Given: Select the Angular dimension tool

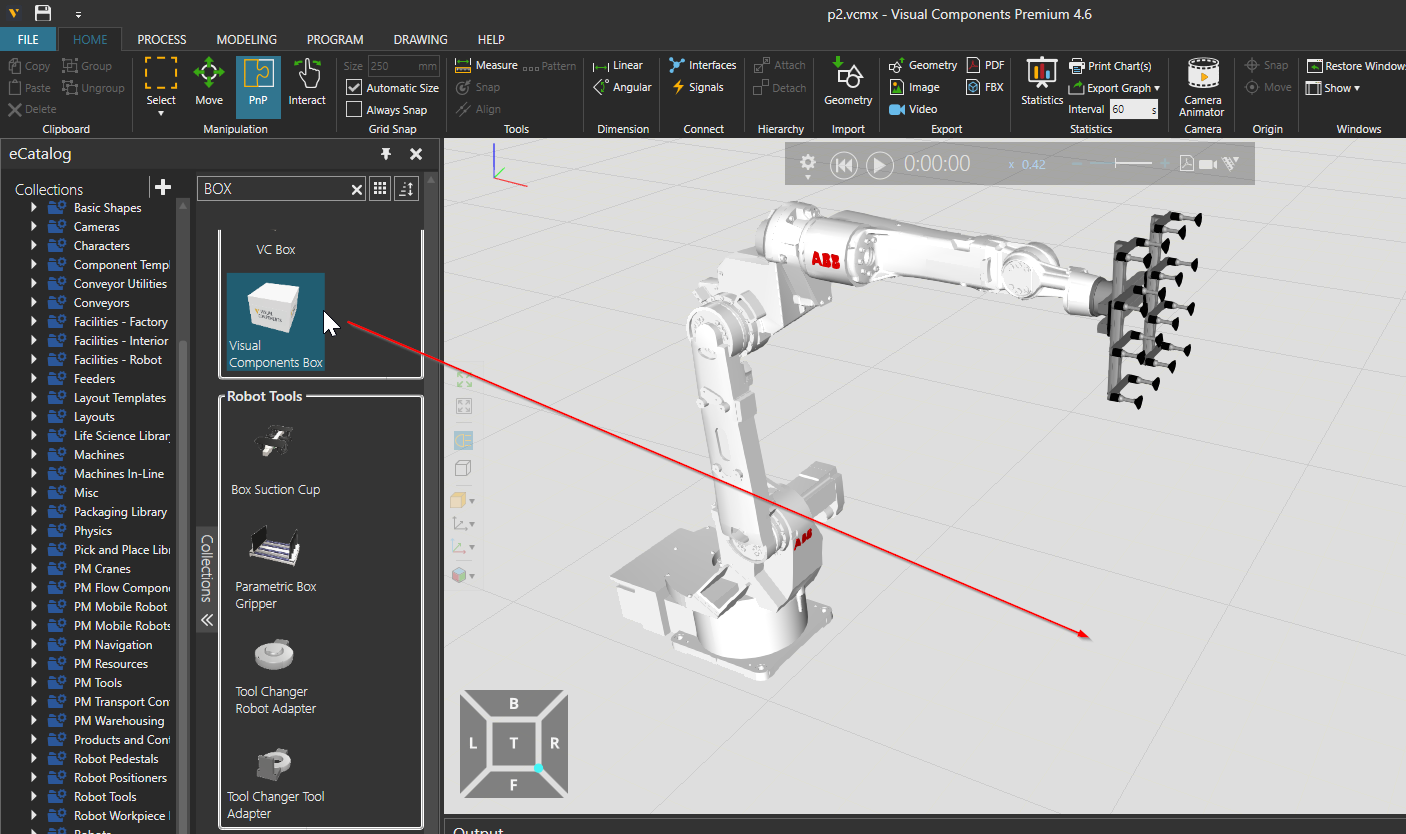Looking at the screenshot, I should tap(623, 87).
